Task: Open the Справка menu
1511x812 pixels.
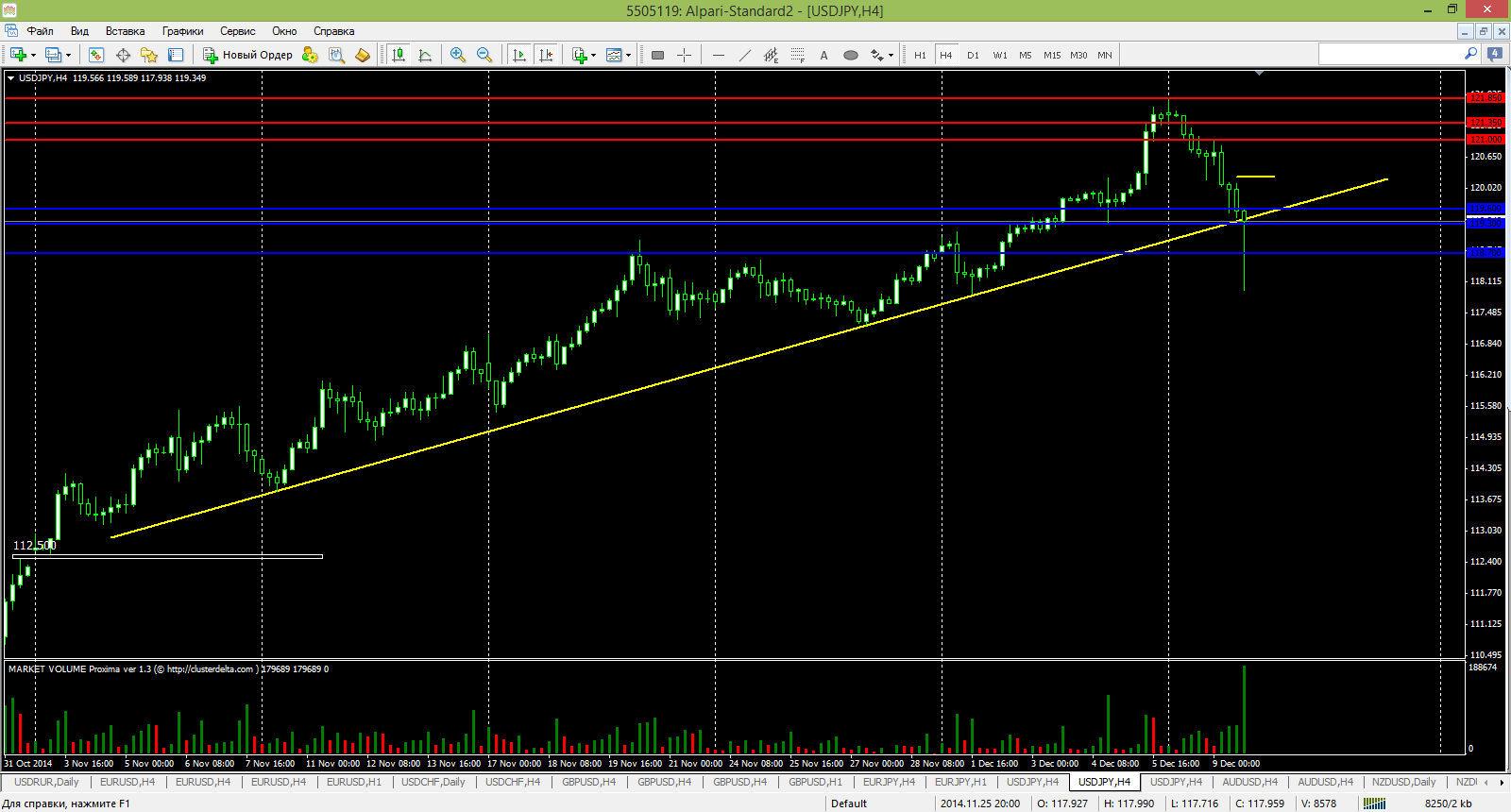Action: 333,31
